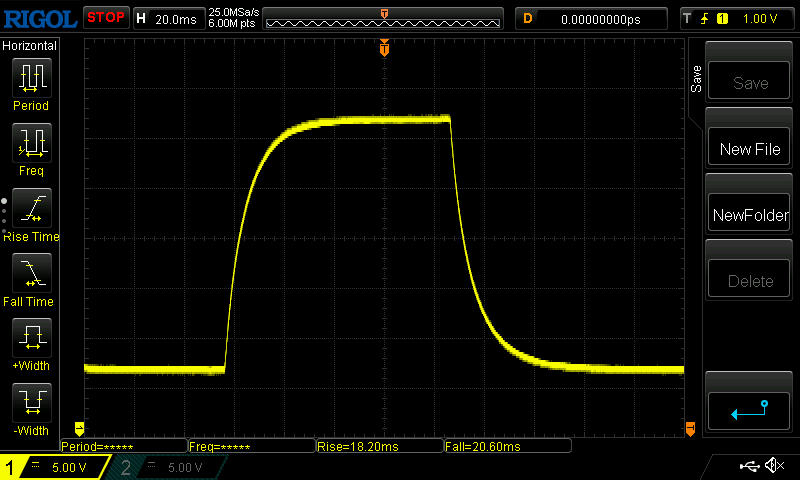Click the greyed Delete menu button
This screenshot has height=480, width=800.
749,279
